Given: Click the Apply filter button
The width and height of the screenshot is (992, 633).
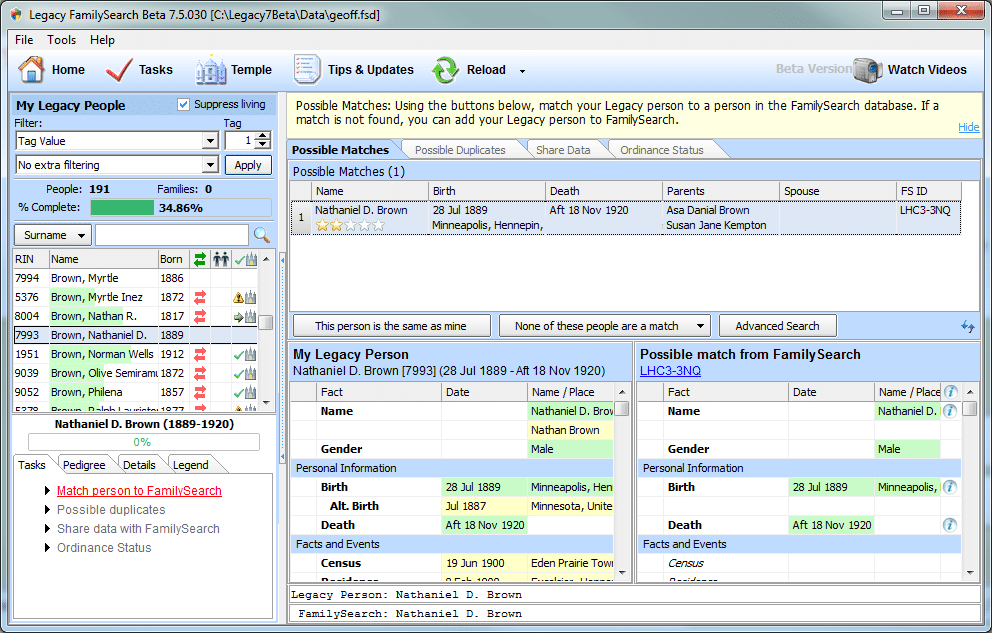Looking at the screenshot, I should [x=248, y=165].
